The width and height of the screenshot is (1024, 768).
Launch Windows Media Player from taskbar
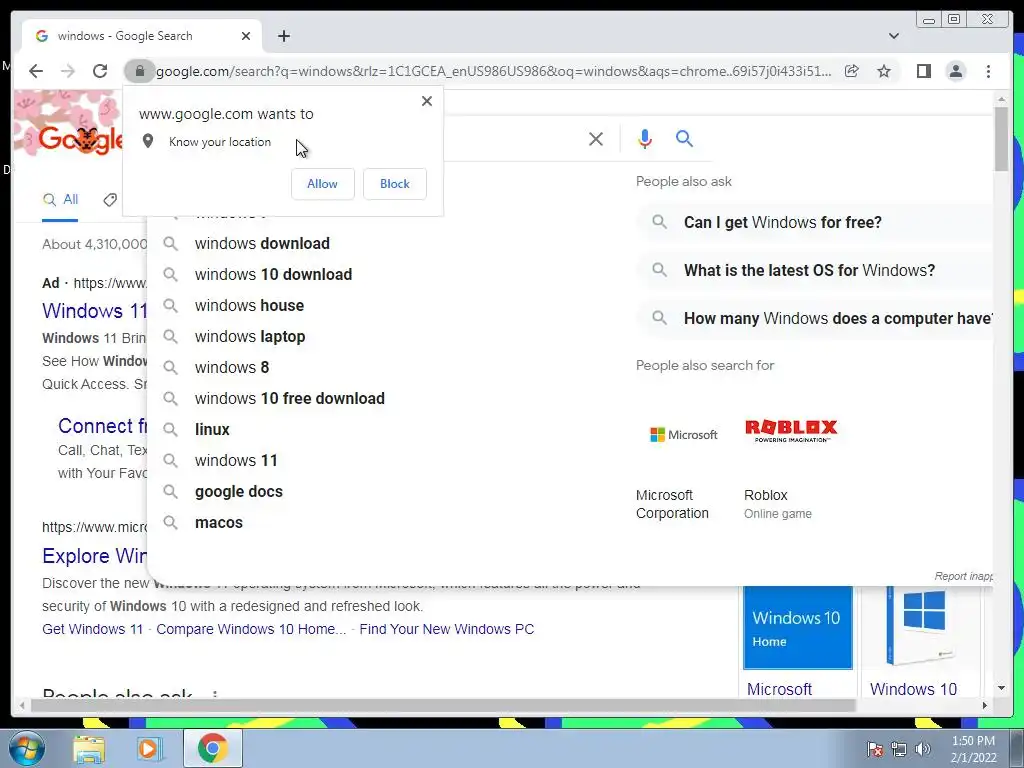[x=149, y=749]
